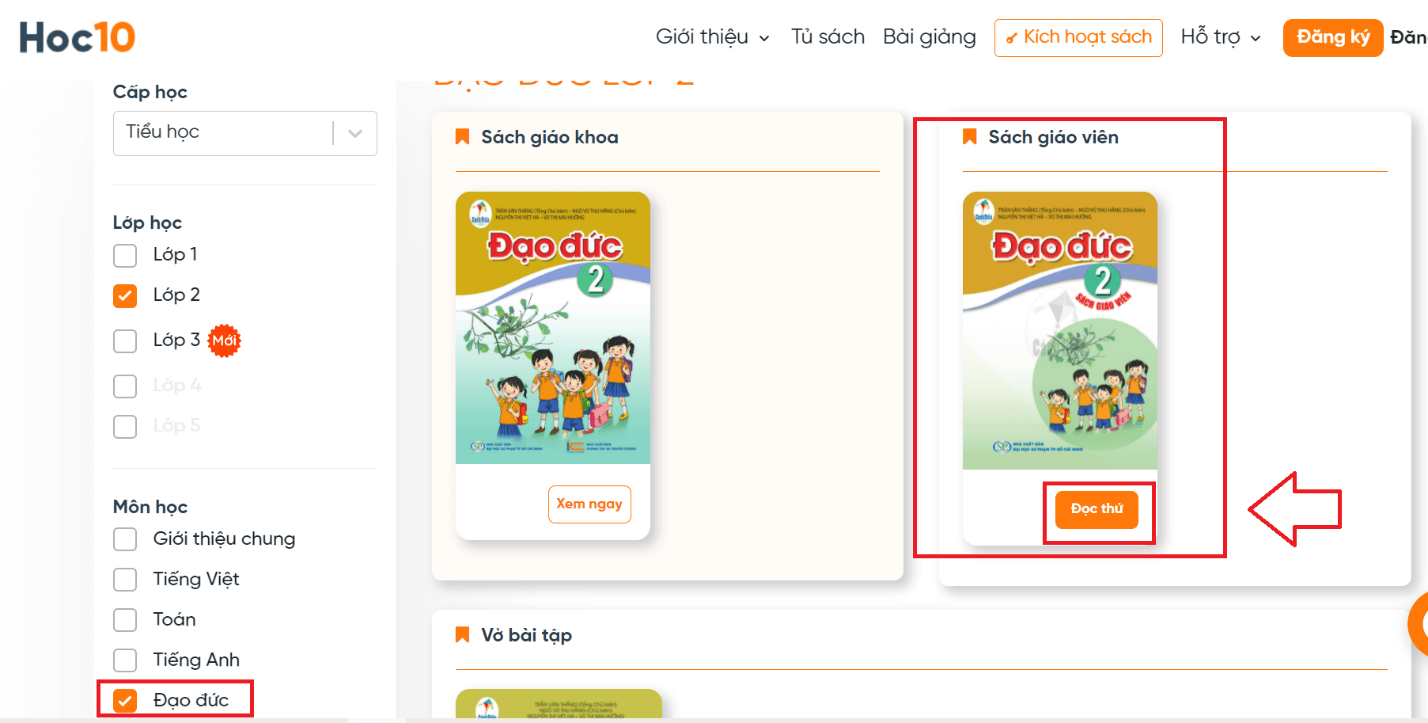1428x723 pixels.
Task: Click the Sách giáo viên bookmark icon
Action: click(x=969, y=137)
